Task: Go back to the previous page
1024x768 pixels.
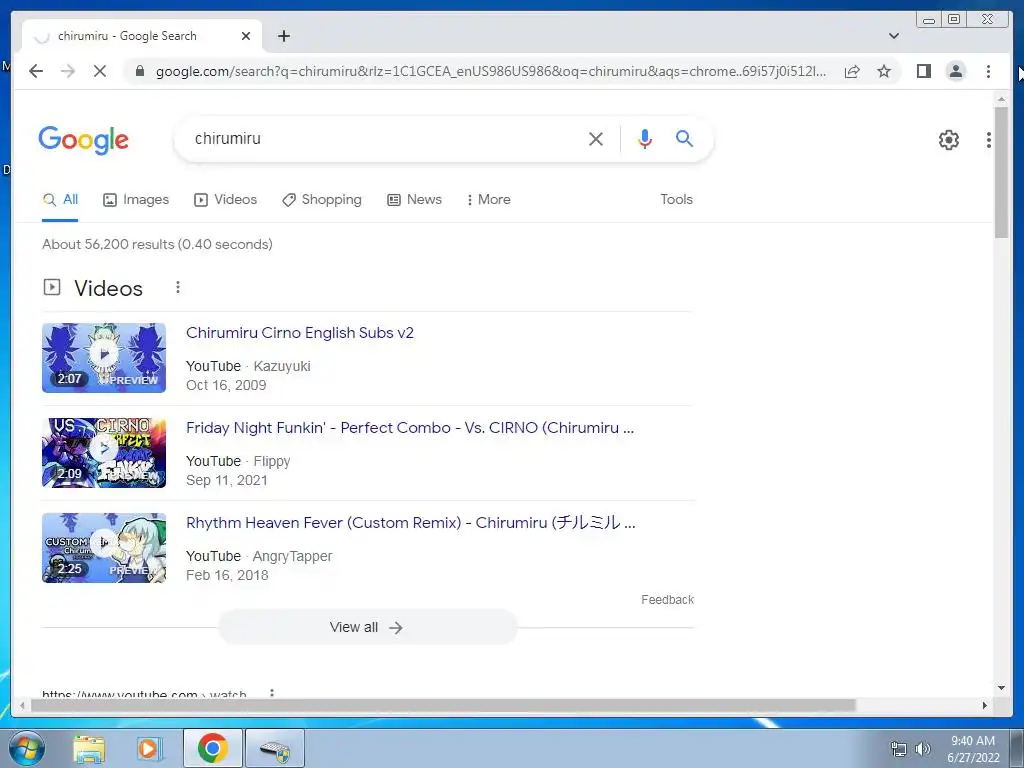Action: click(x=36, y=71)
